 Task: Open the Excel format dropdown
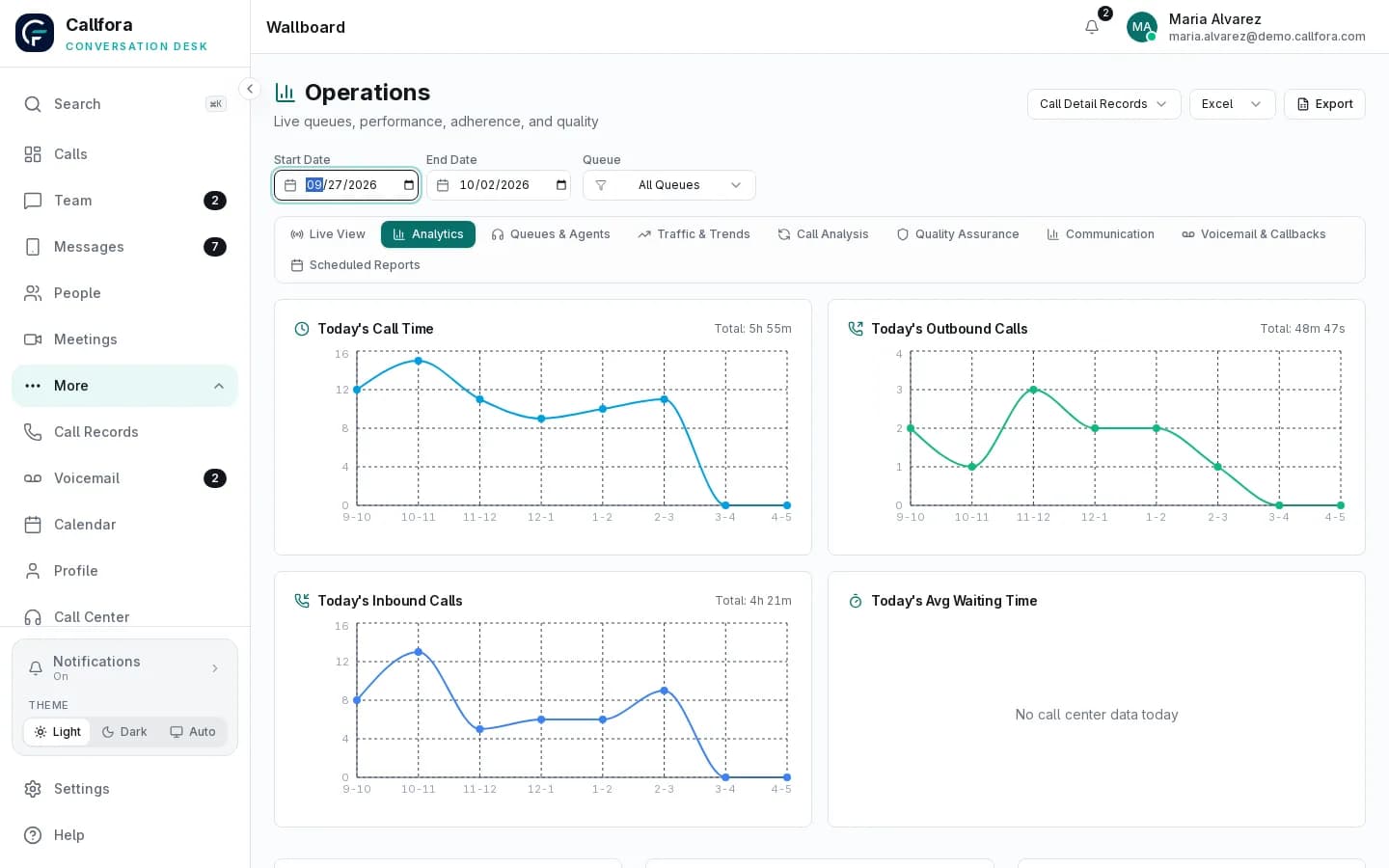coord(1232,104)
